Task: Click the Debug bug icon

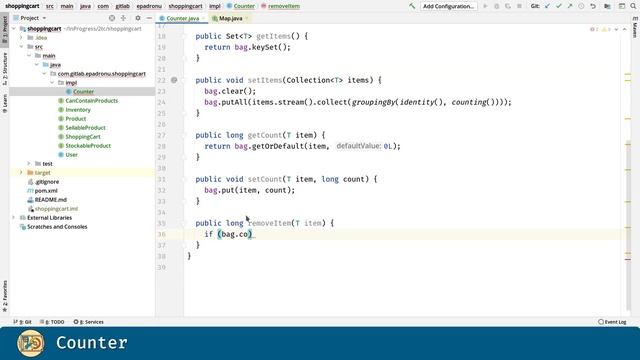Action: coord(497,6)
